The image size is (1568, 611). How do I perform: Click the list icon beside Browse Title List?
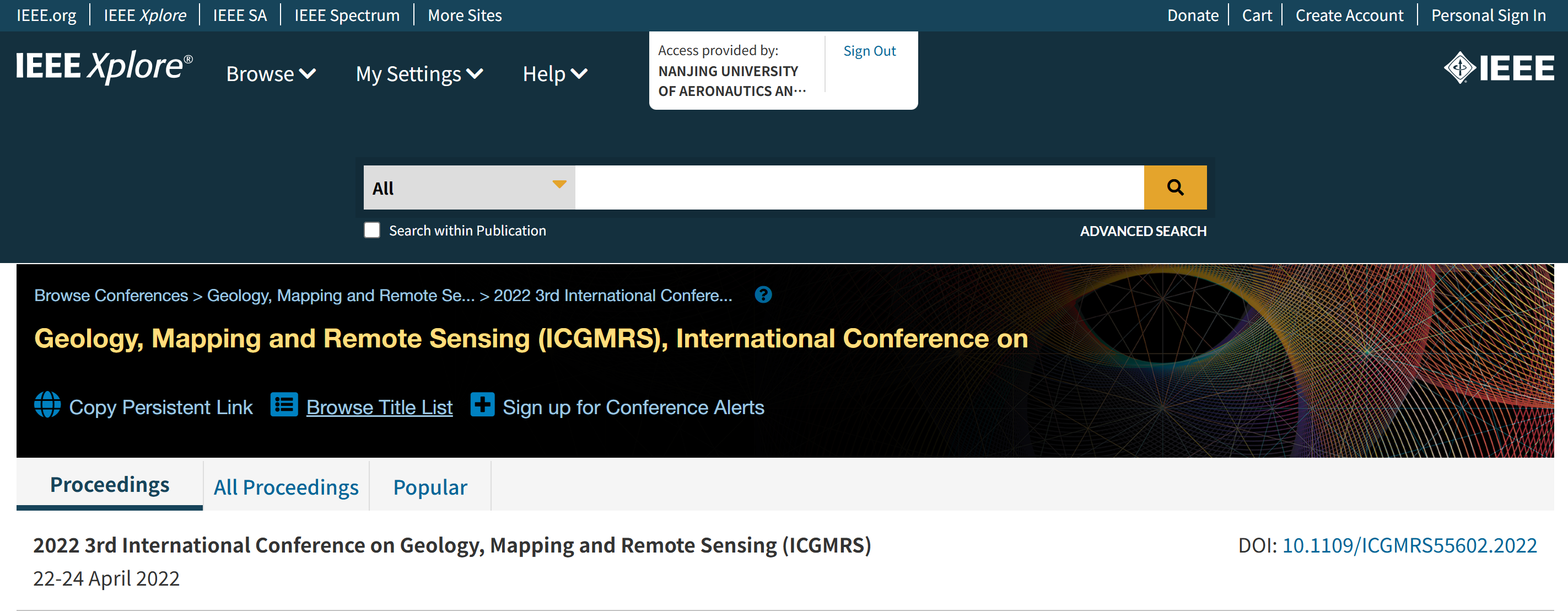[x=284, y=405]
